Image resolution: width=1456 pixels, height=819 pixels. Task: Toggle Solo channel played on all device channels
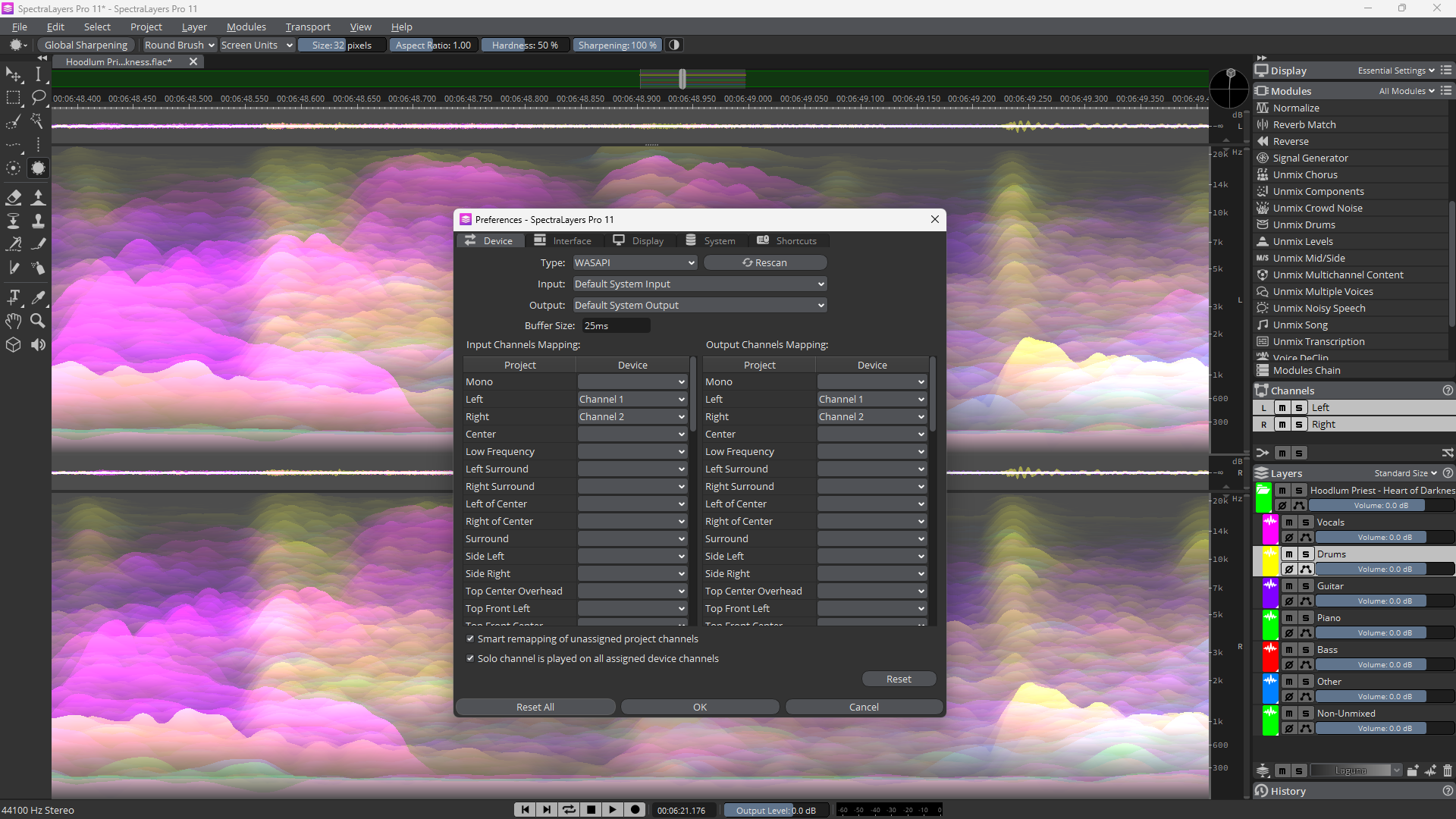[470, 658]
